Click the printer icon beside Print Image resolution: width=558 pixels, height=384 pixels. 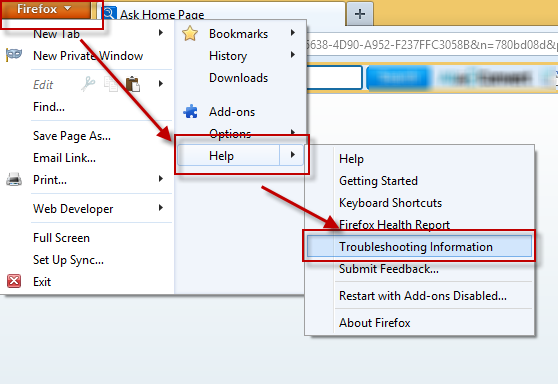point(14,179)
